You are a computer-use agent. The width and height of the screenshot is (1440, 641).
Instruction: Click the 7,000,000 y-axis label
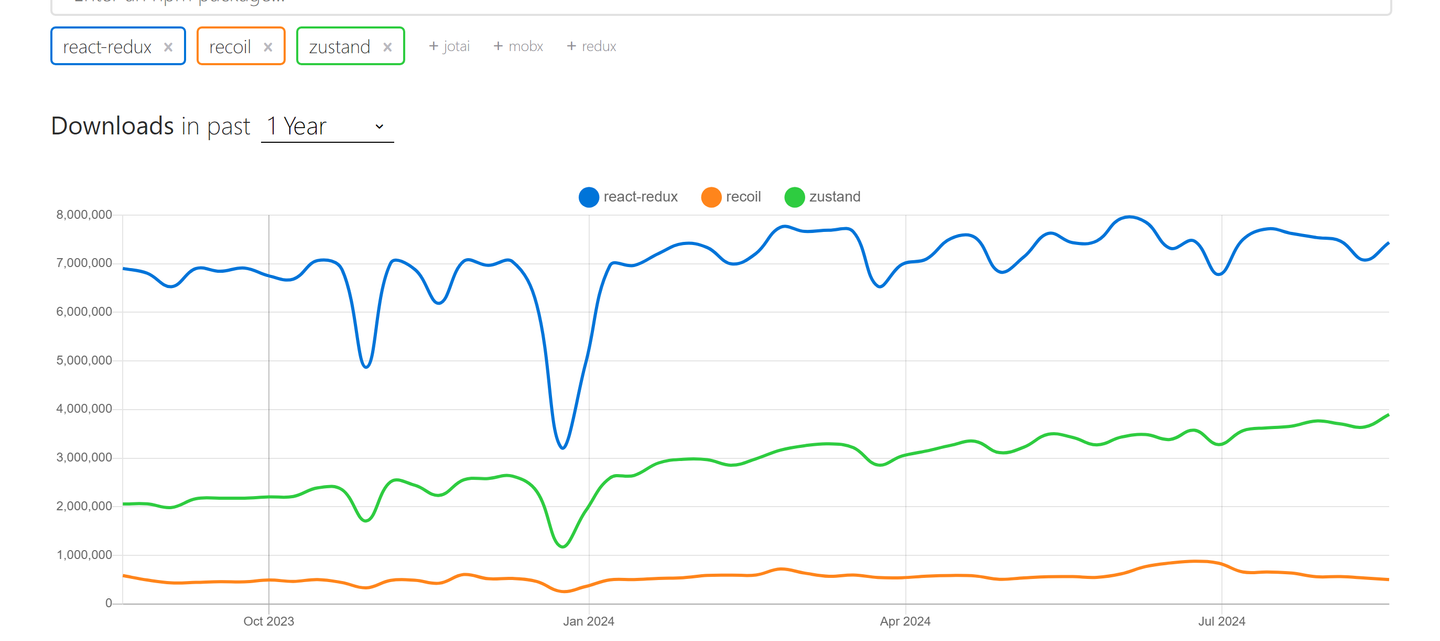coord(84,264)
